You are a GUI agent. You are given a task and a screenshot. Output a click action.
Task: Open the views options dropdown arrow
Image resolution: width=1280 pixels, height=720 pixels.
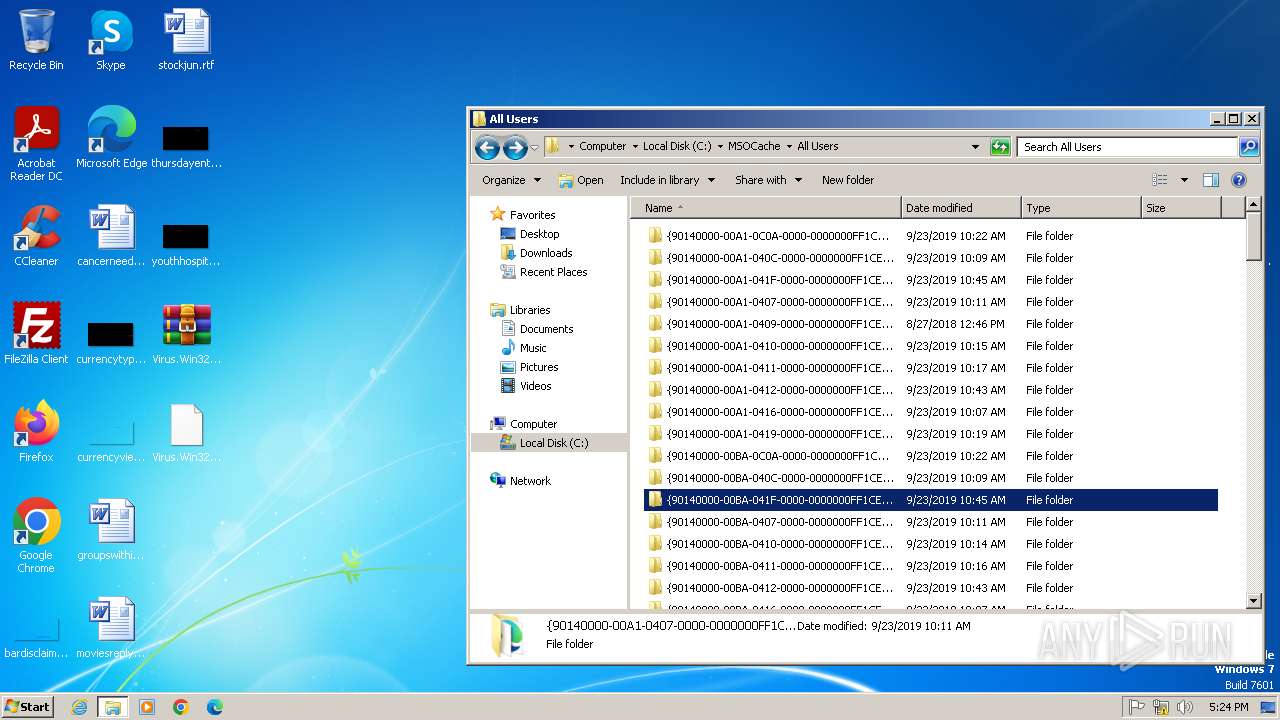tap(1184, 180)
